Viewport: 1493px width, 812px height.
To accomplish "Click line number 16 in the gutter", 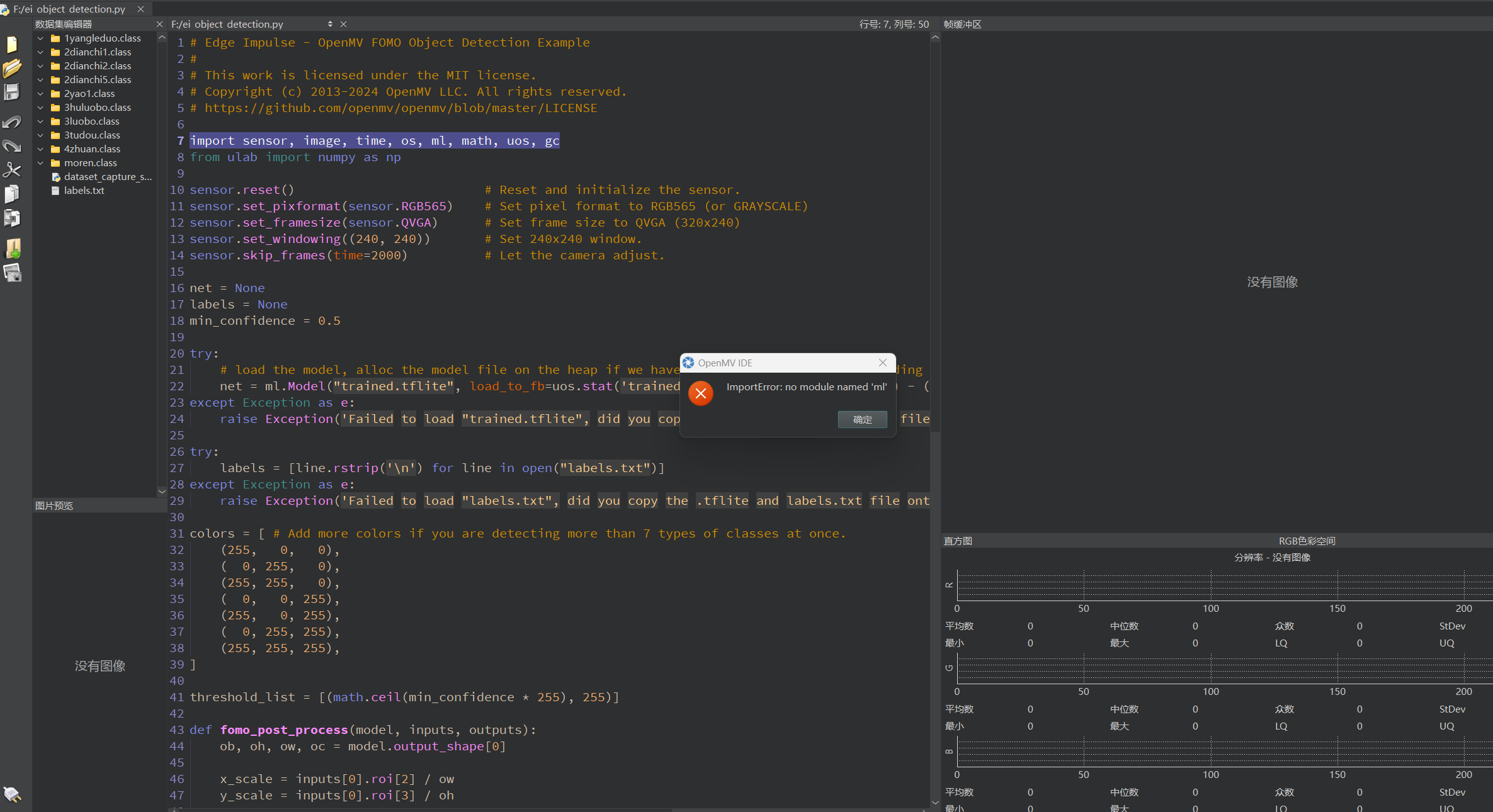I will click(177, 288).
